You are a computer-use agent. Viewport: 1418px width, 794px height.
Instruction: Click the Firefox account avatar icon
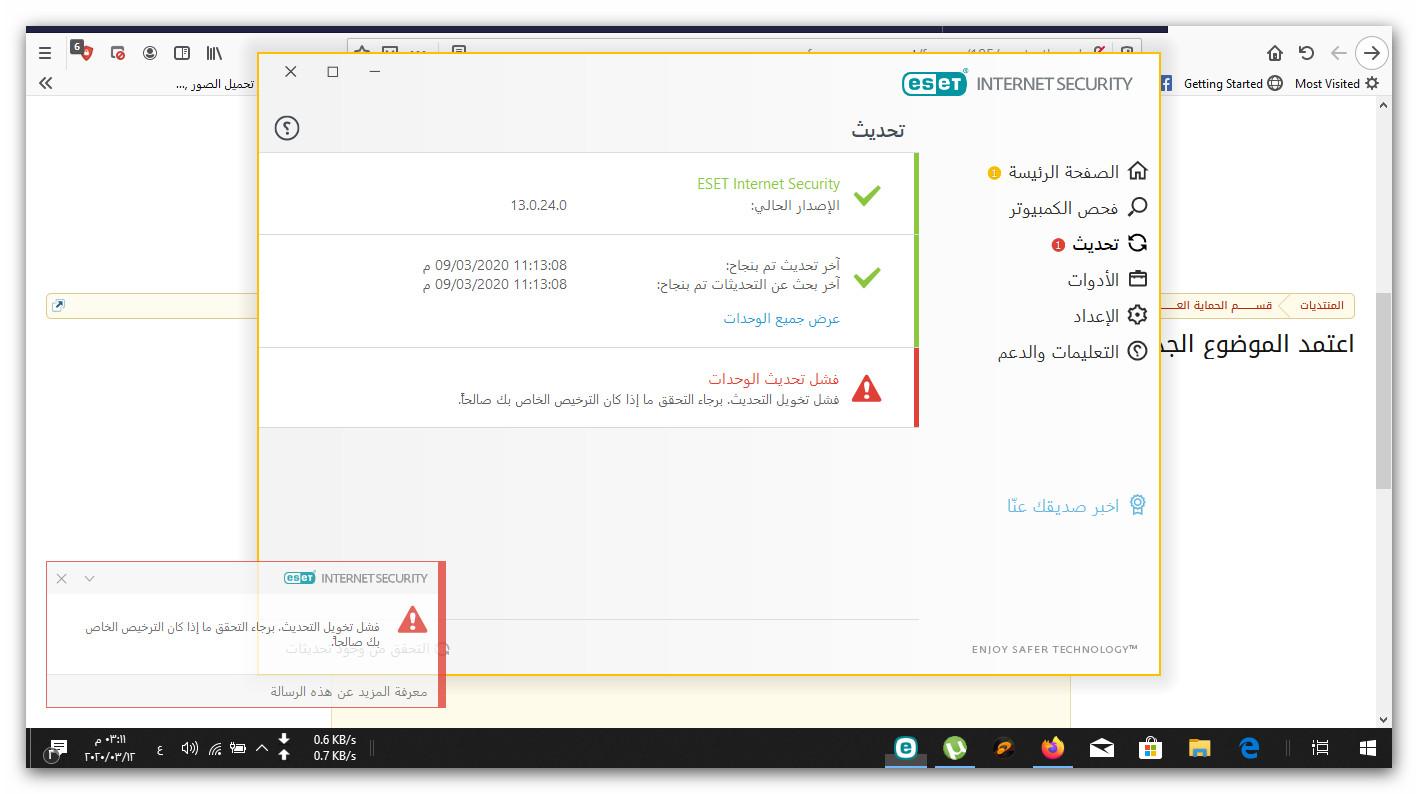pos(150,53)
